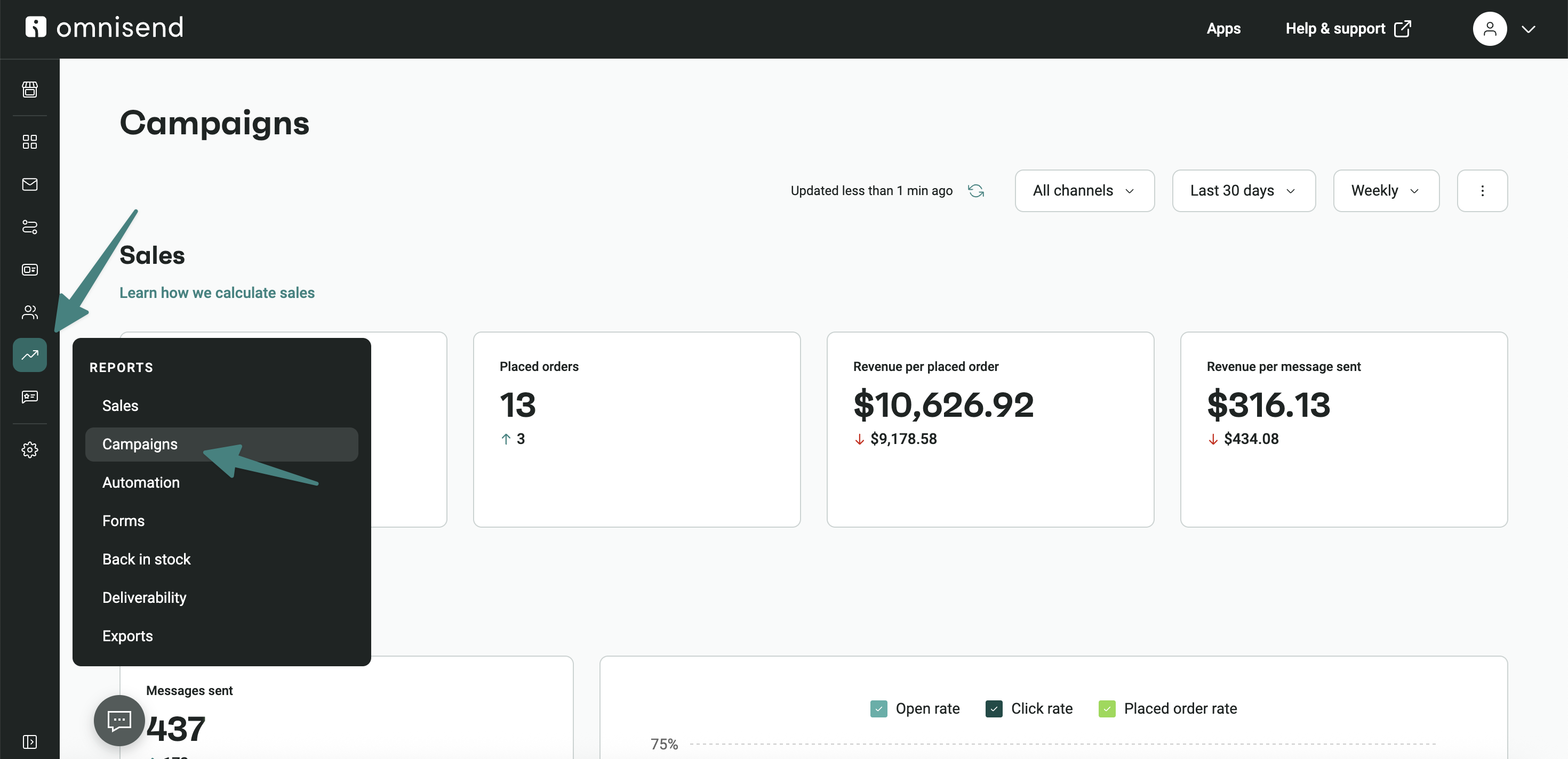The width and height of the screenshot is (1568, 759).
Task: Open the All channels dropdown
Action: (x=1084, y=190)
